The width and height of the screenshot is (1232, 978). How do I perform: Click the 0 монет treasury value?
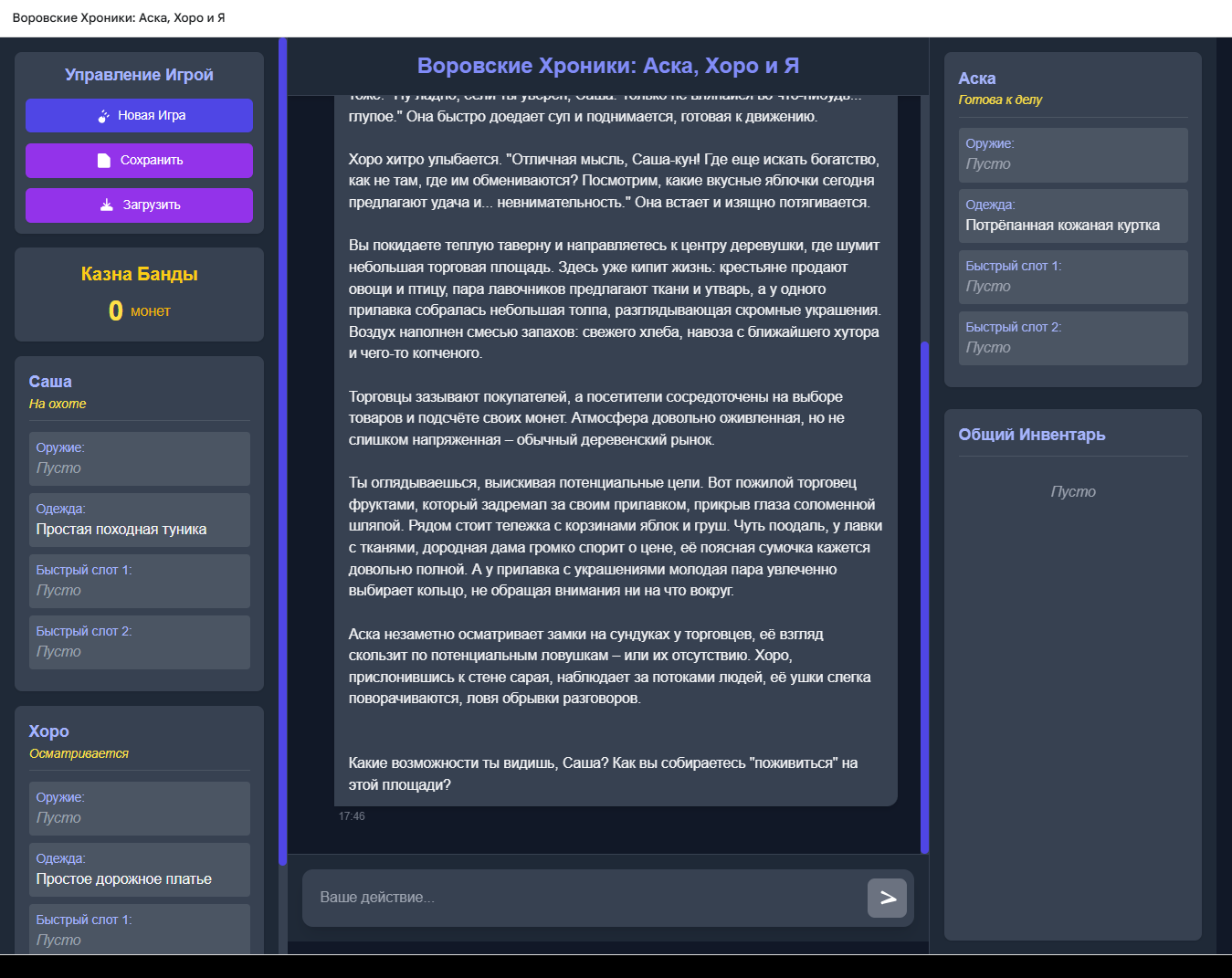(139, 310)
